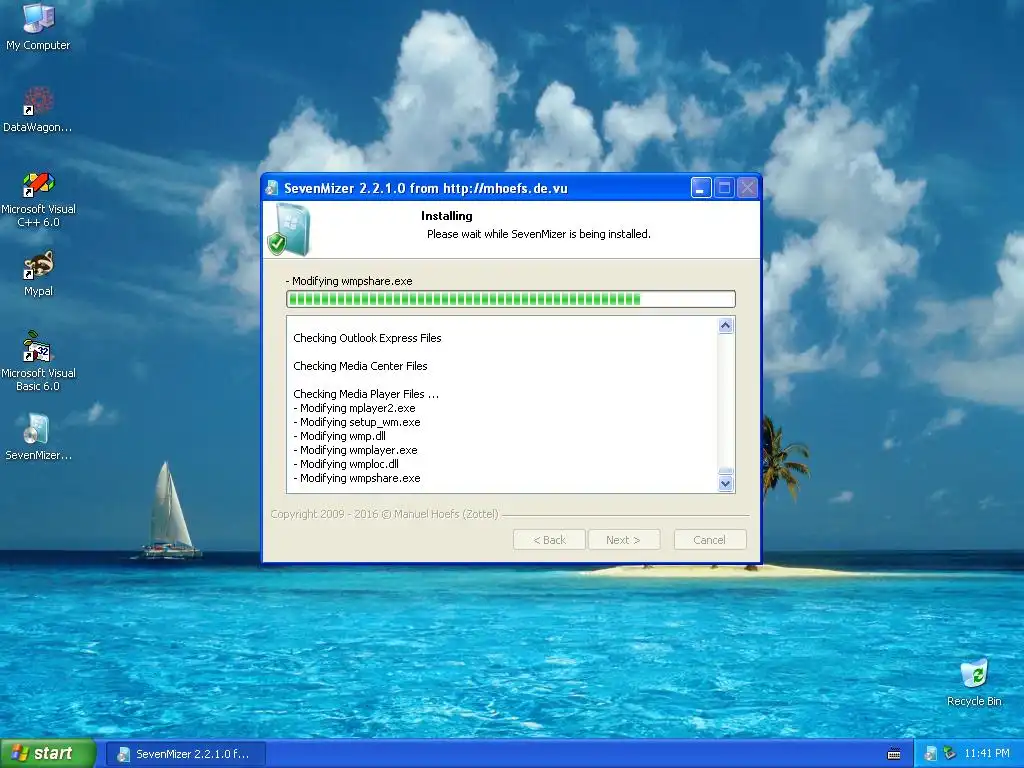Select the Recycle Bin icon
The height and width of the screenshot is (768, 1024).
point(974,682)
